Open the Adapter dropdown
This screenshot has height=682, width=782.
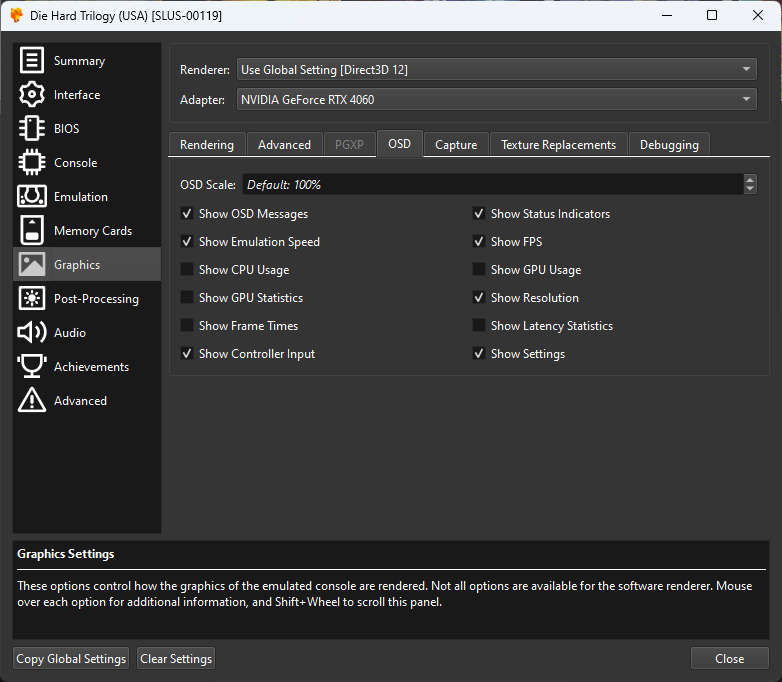pos(497,99)
